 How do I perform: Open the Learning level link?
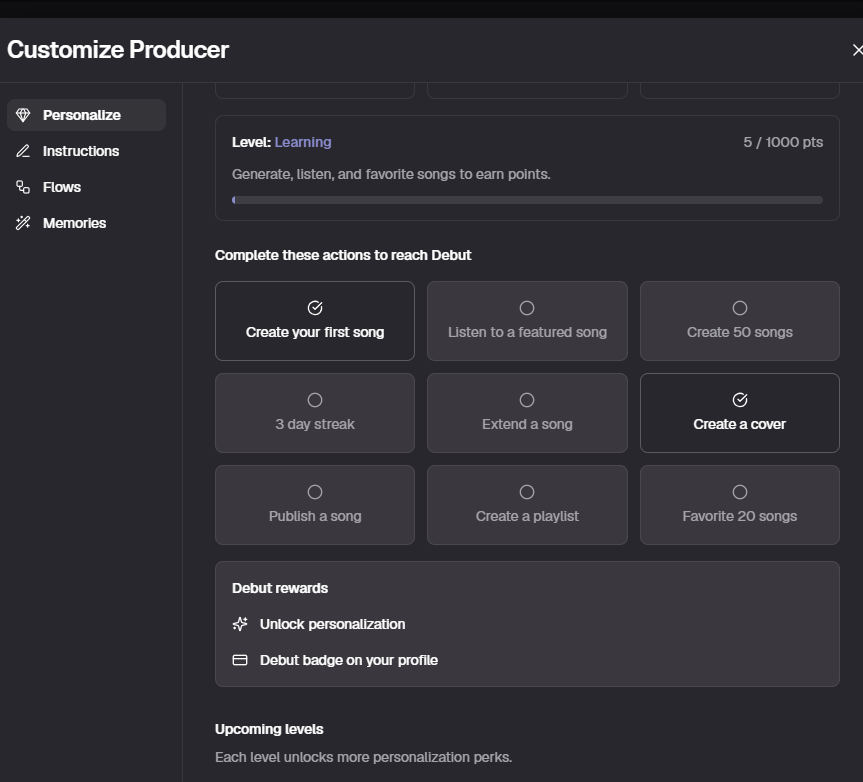302,142
